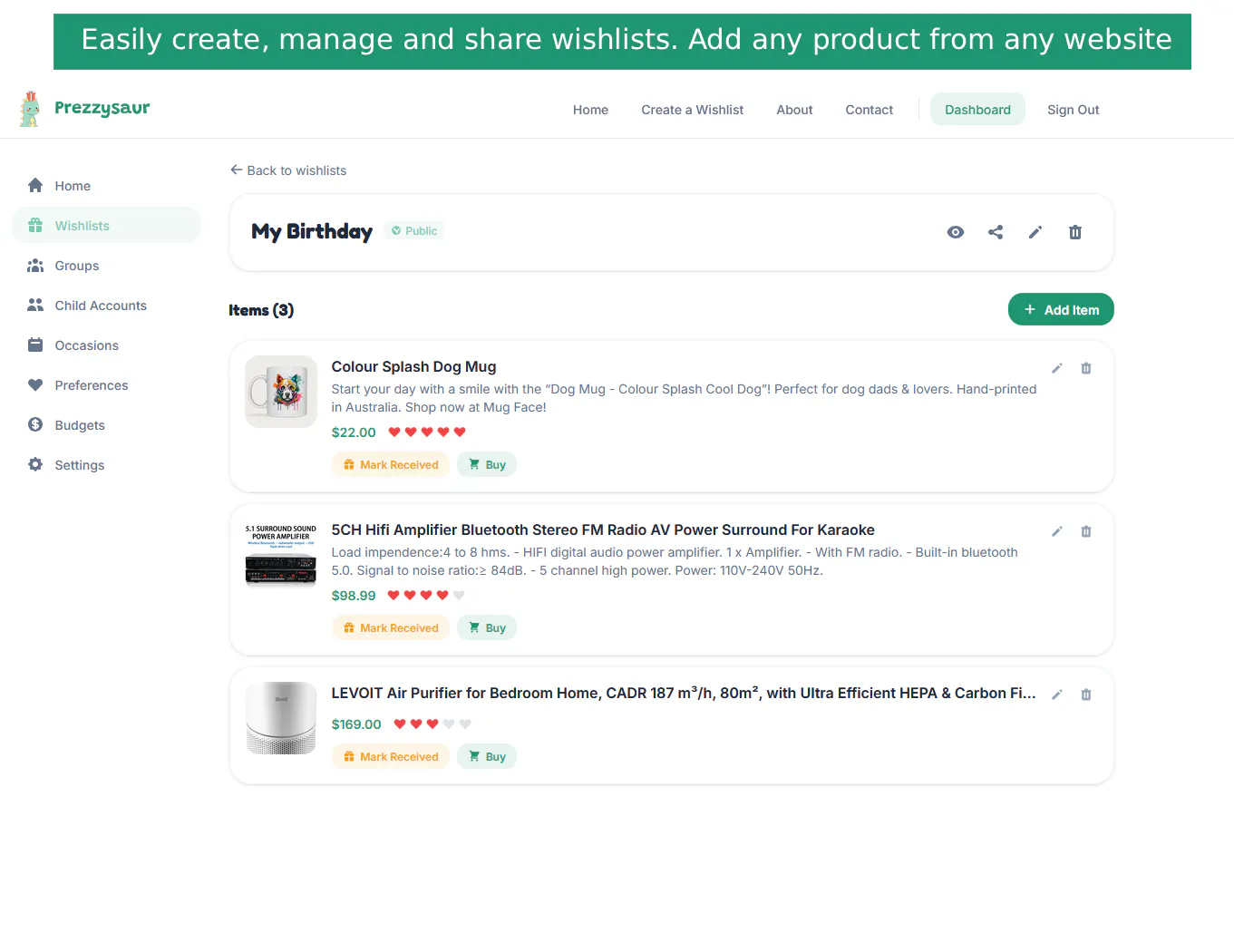The image size is (1234, 952).
Task: Buy the LEVOIT Air Purifier
Action: 487,756
